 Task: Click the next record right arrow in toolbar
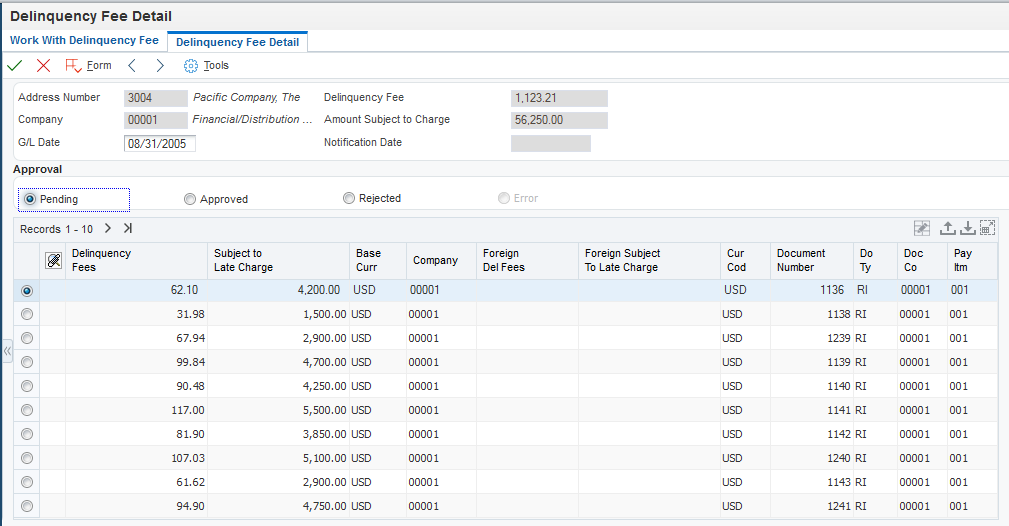coord(160,65)
